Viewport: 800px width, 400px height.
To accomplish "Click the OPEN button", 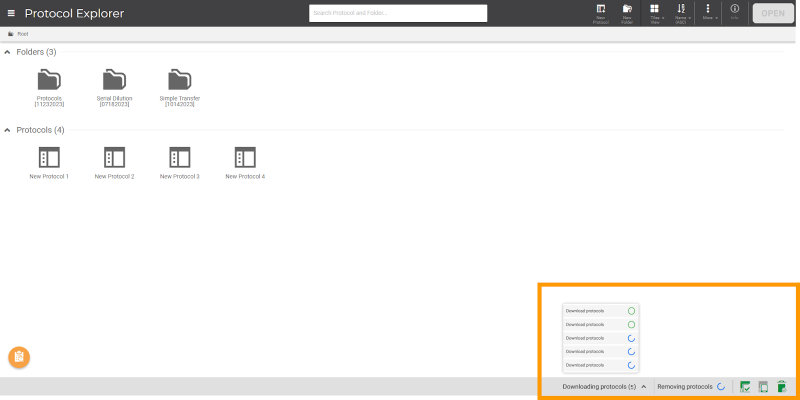I will coord(773,13).
